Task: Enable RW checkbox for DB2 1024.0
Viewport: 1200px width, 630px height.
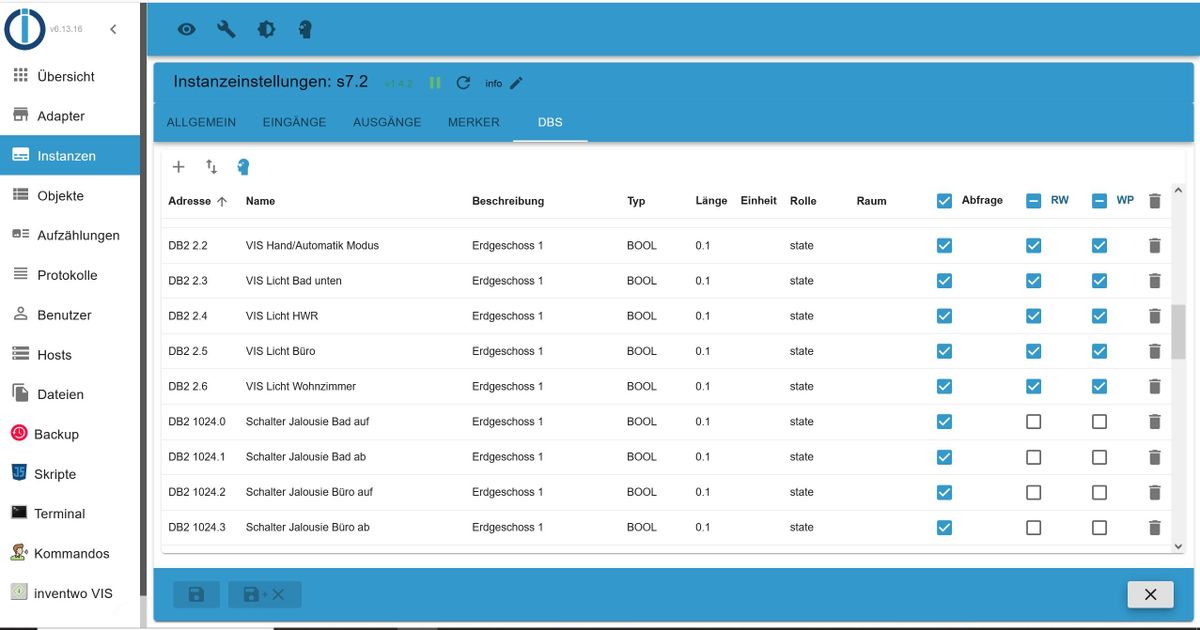Action: coord(1034,422)
